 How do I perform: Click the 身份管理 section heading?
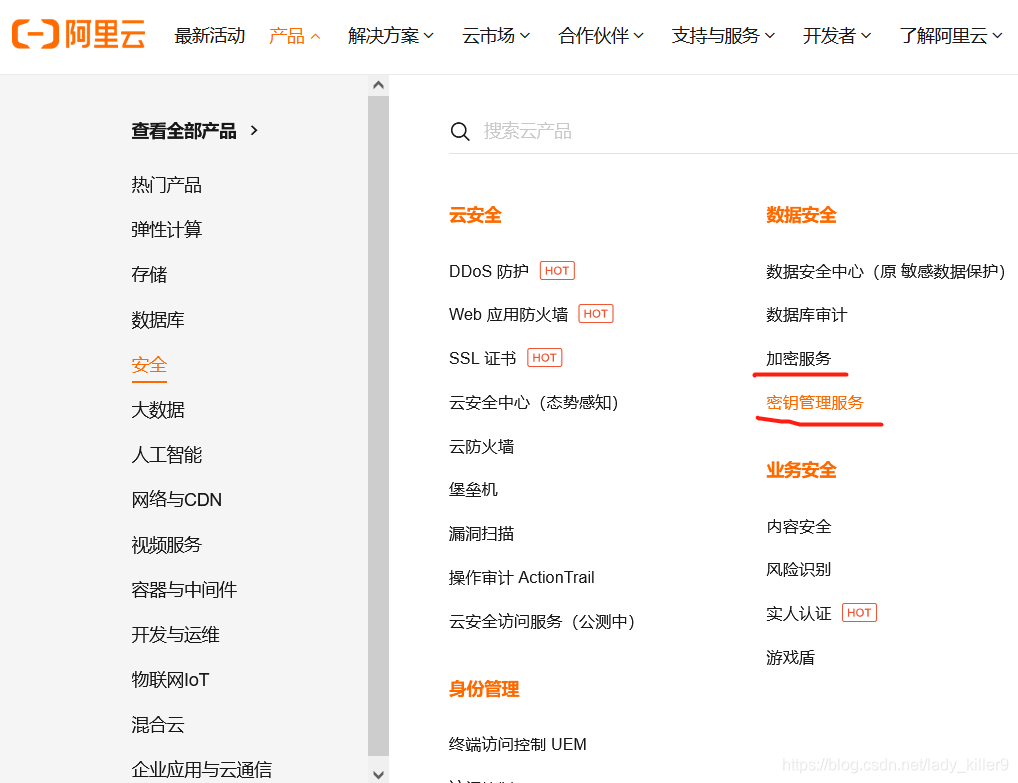(484, 689)
